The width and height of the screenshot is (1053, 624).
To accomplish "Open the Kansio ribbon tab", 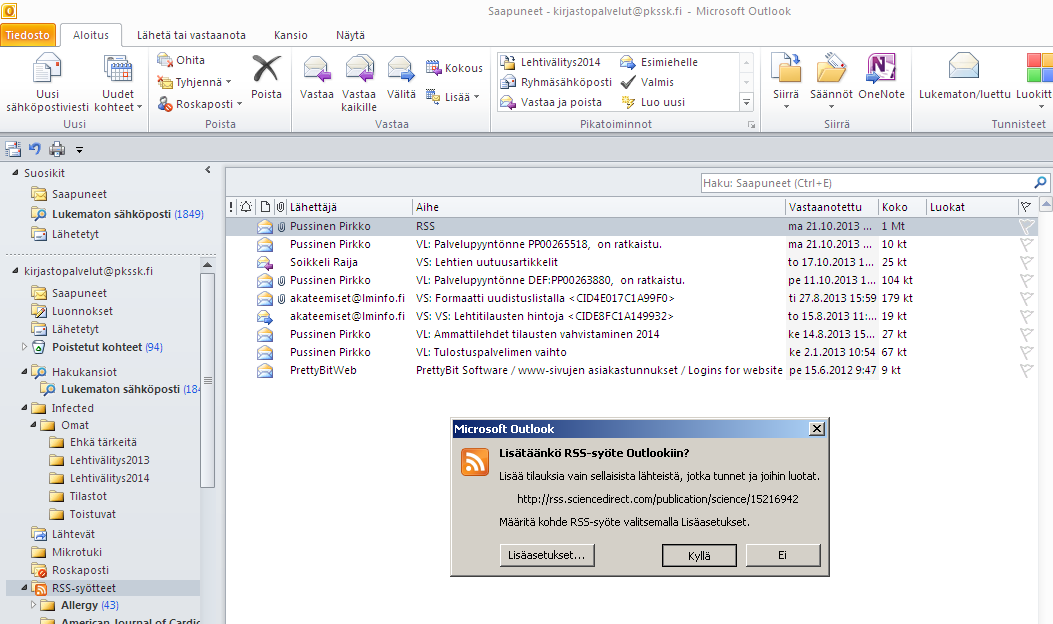I will (291, 35).
